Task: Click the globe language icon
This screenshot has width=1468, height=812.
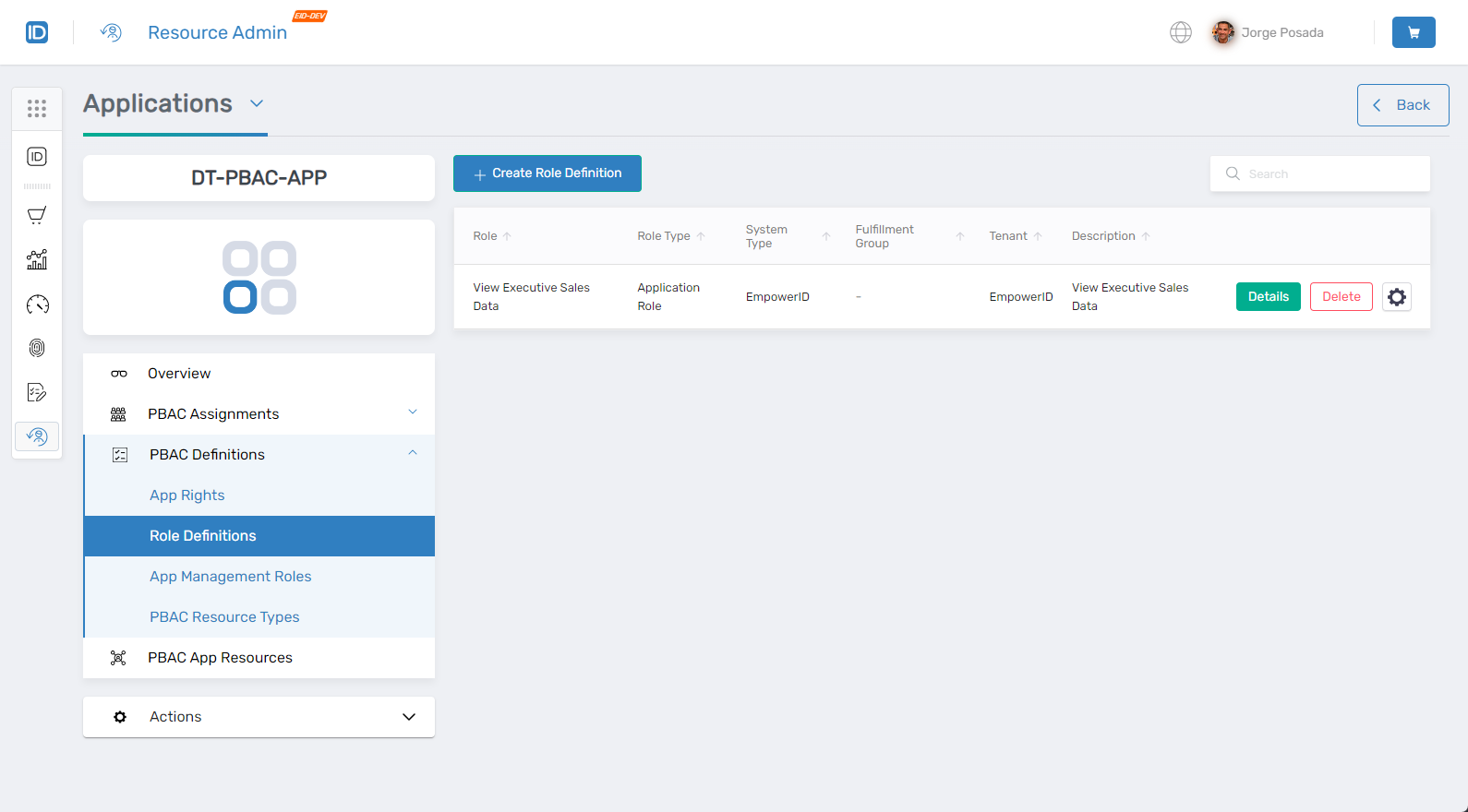Action: point(1180,32)
